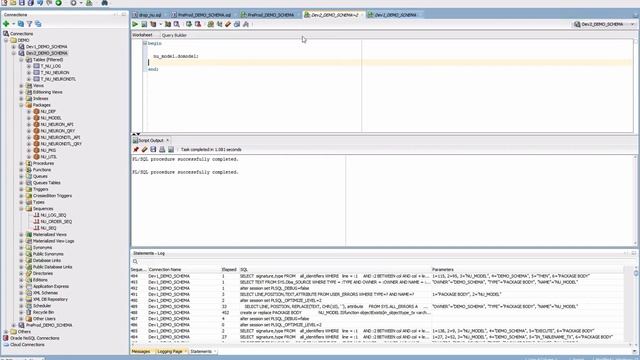
Task: Select the Oracle NoSQL Connections node
Action: pyautogui.click(x=35, y=338)
